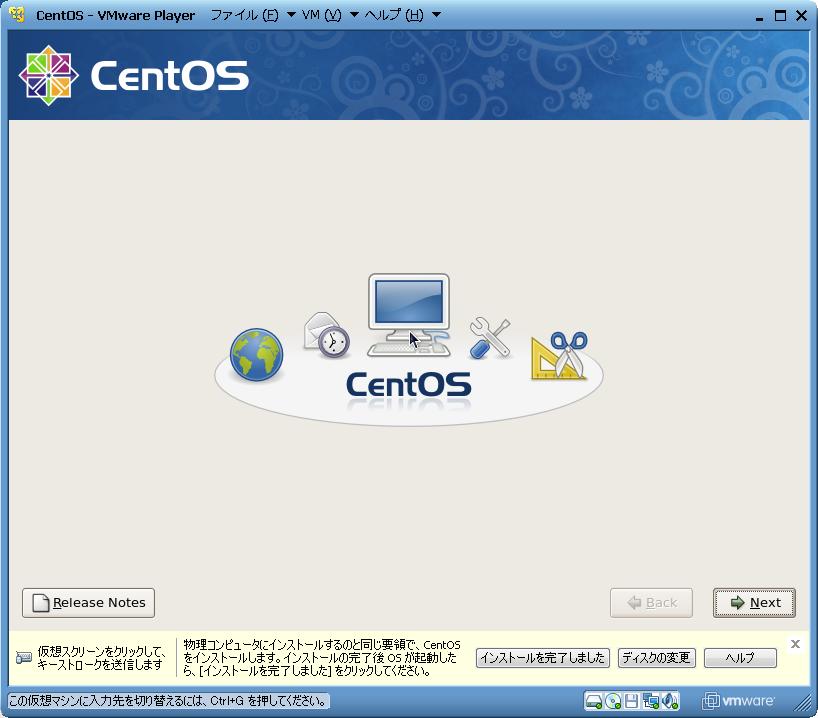Viewport: 818px width, 718px height.
Task: Click the globe icon in CentOS splash
Action: point(256,355)
